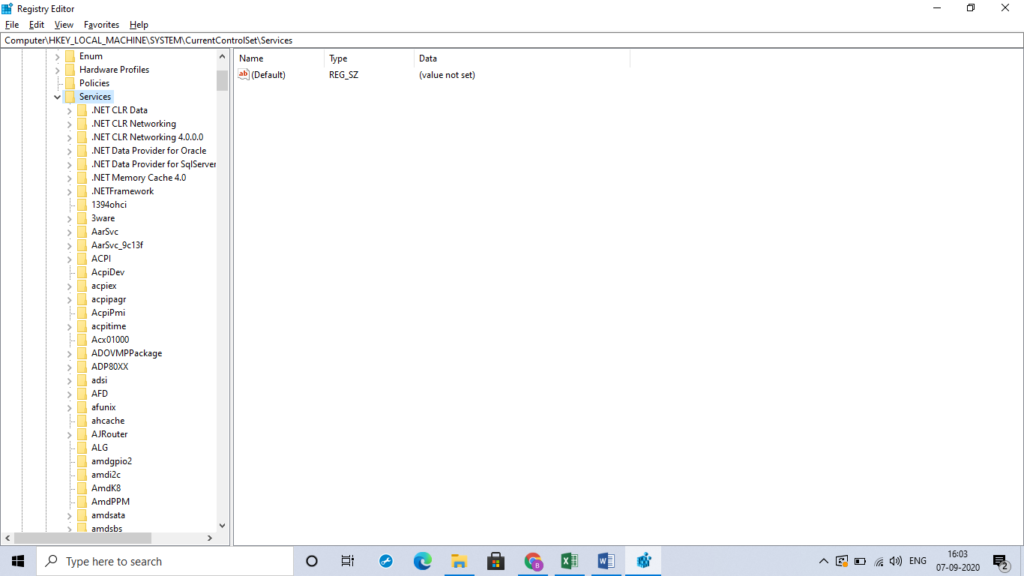The image size is (1024, 576).
Task: Collapse the Services tree node
Action: [x=57, y=97]
